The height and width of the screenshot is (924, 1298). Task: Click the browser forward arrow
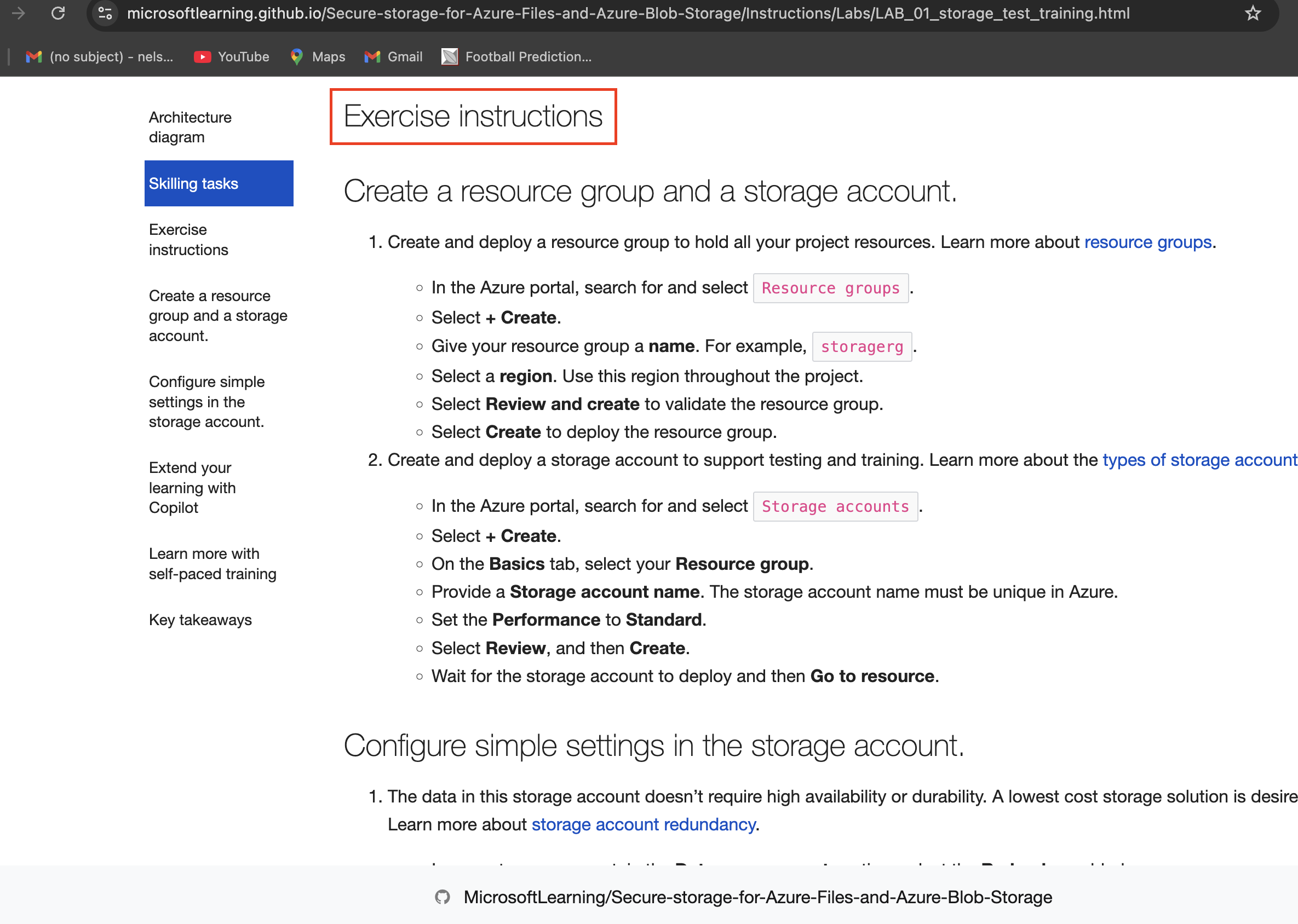click(18, 13)
